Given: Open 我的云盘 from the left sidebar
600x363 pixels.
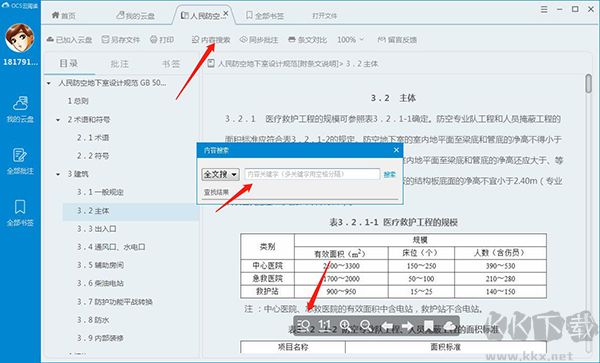Looking at the screenshot, I should (x=20, y=109).
